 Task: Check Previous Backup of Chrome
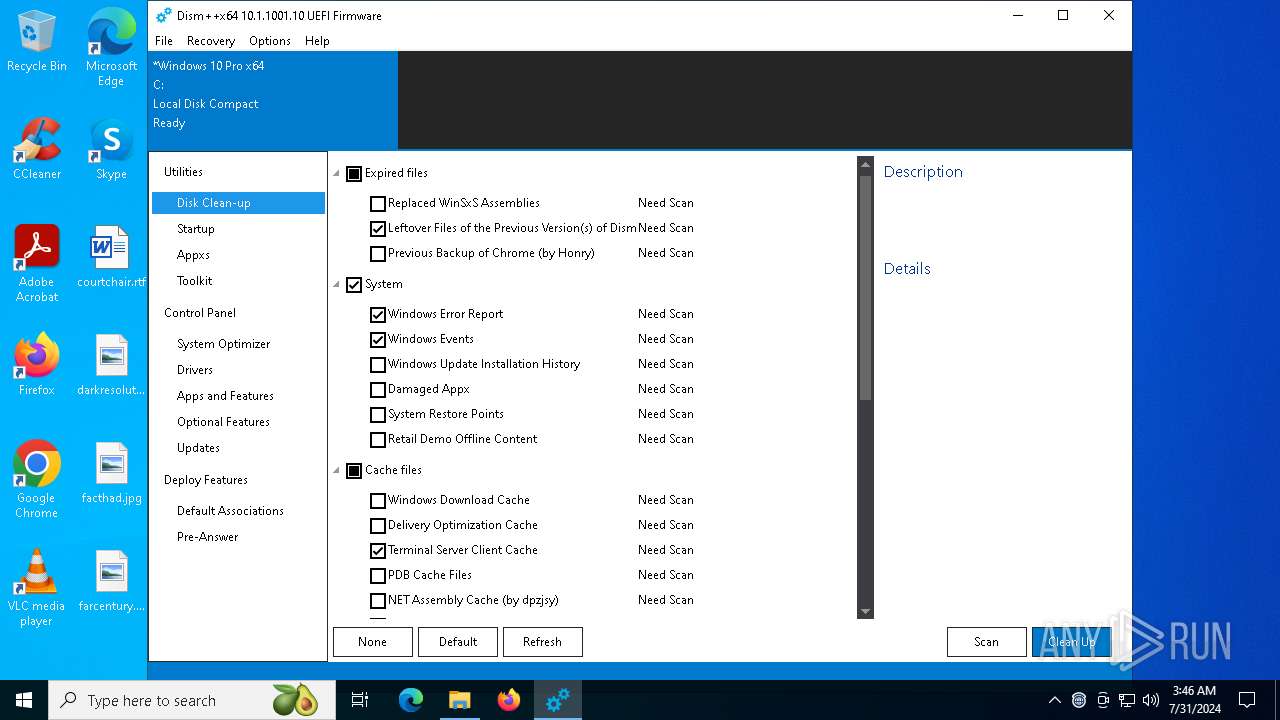tap(378, 254)
